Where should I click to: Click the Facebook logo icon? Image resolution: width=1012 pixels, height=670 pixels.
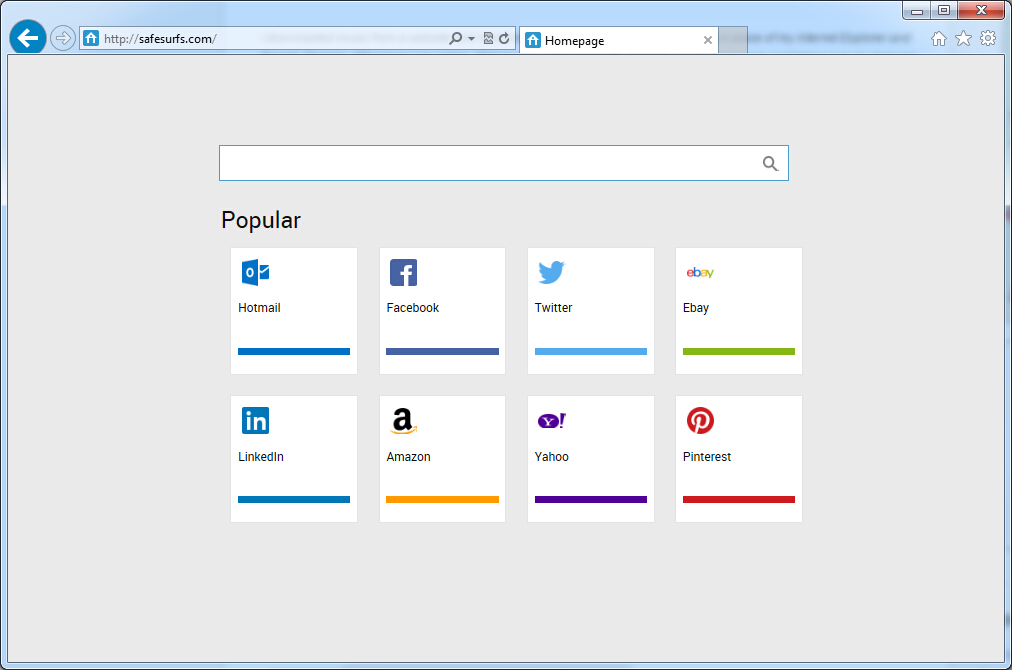(x=403, y=272)
